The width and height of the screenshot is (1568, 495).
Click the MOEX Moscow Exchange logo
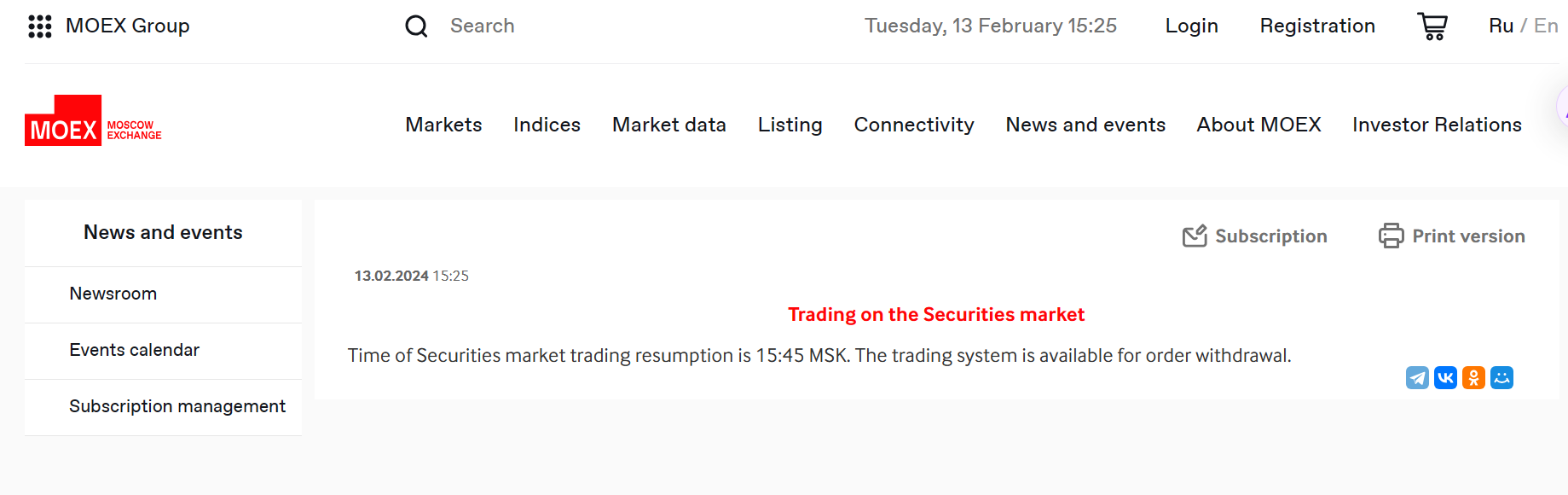pyautogui.click(x=93, y=120)
